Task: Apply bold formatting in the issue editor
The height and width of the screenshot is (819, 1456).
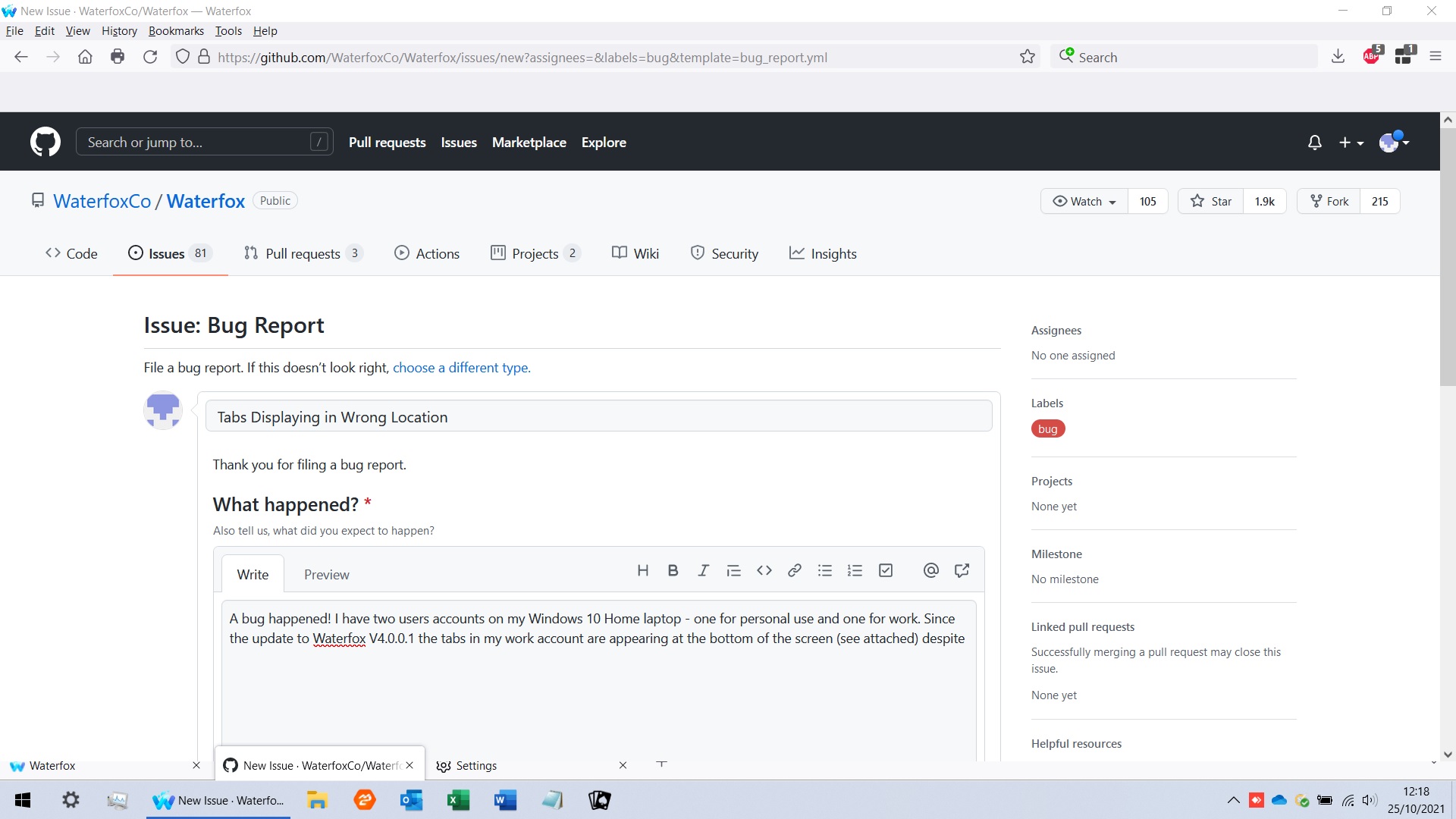Action: 673,570
